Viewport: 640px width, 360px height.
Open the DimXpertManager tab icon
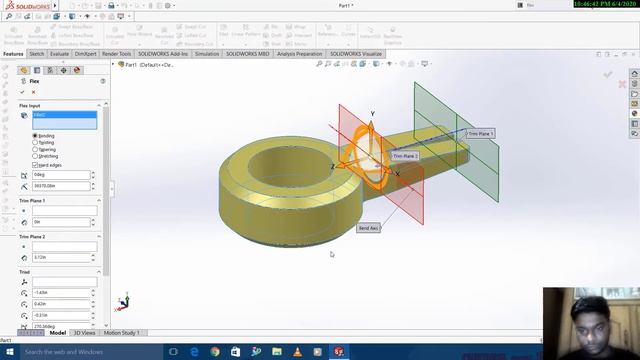pos(64,70)
